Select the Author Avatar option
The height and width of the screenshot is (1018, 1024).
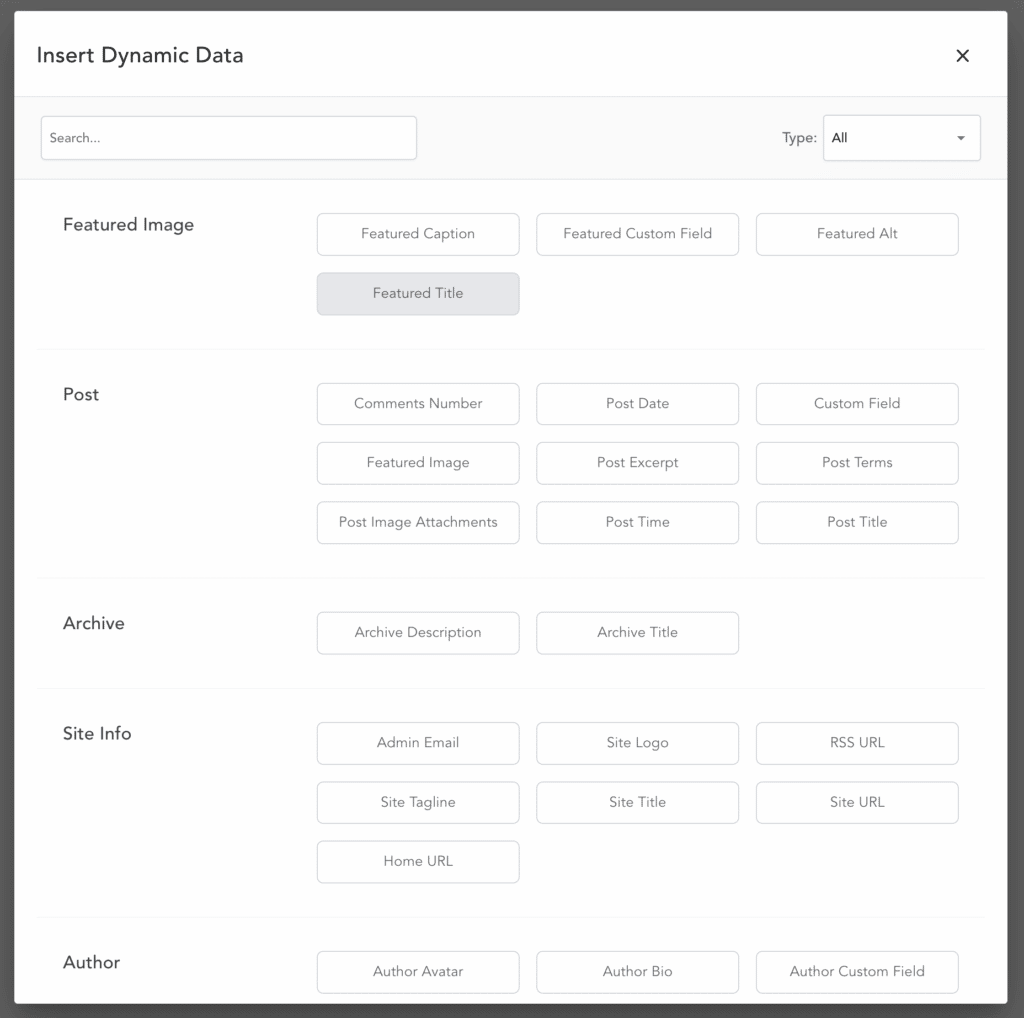418,972
